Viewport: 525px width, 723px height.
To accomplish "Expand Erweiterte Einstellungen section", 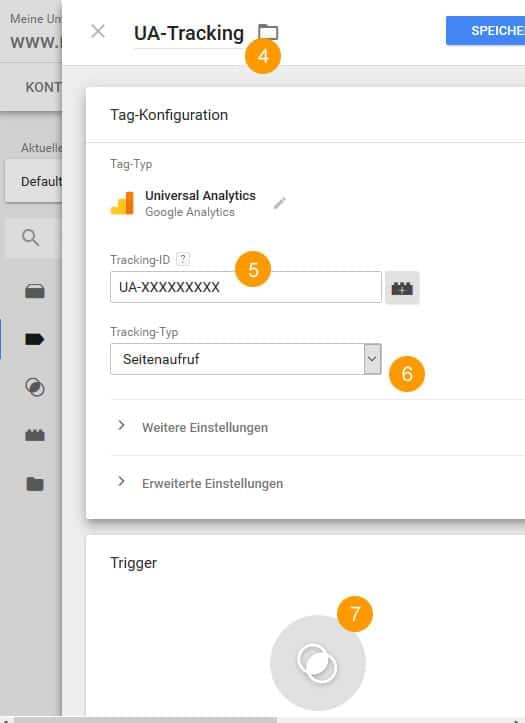I will point(212,483).
